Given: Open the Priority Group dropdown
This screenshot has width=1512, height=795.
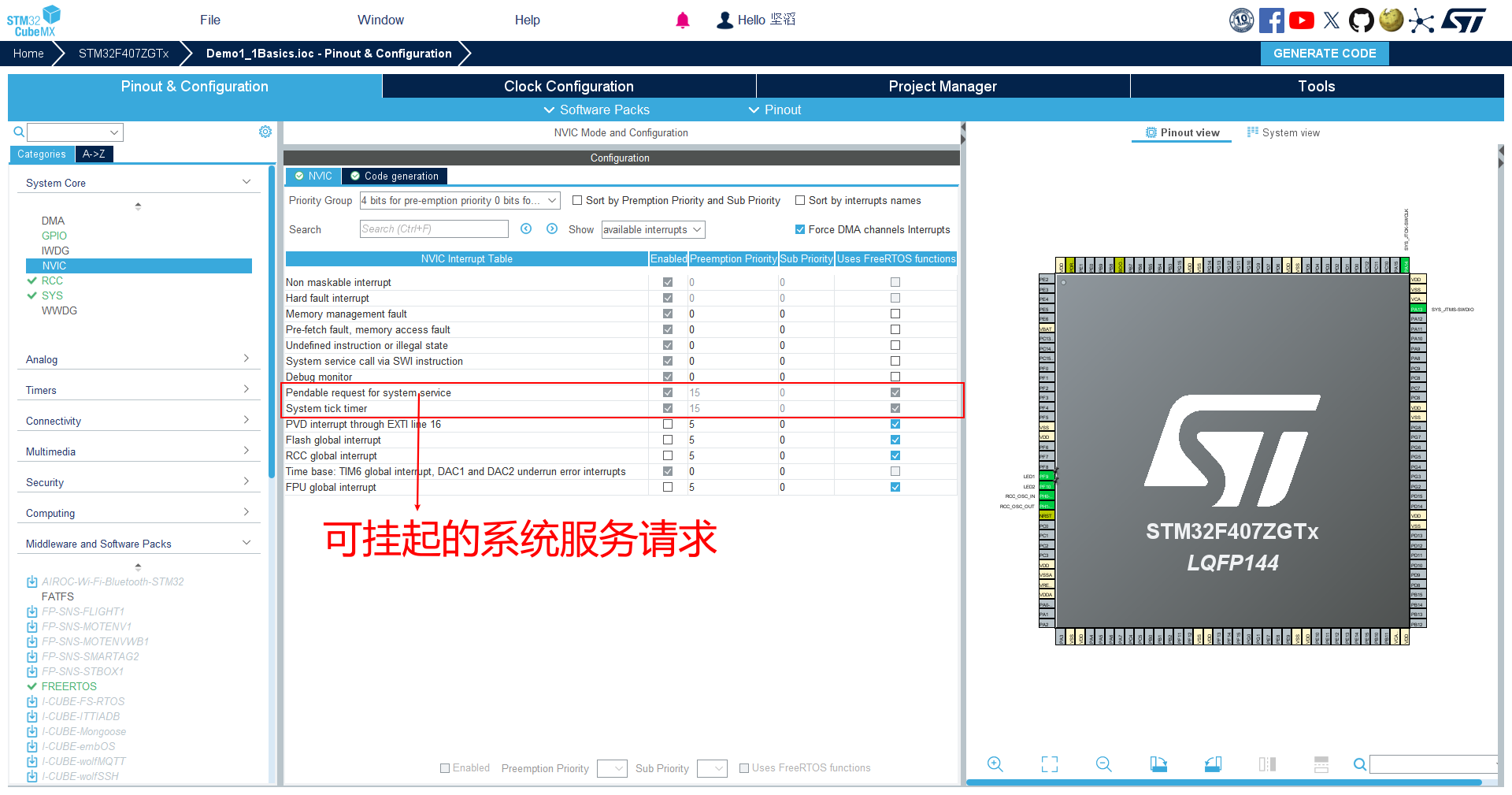Looking at the screenshot, I should pos(460,201).
